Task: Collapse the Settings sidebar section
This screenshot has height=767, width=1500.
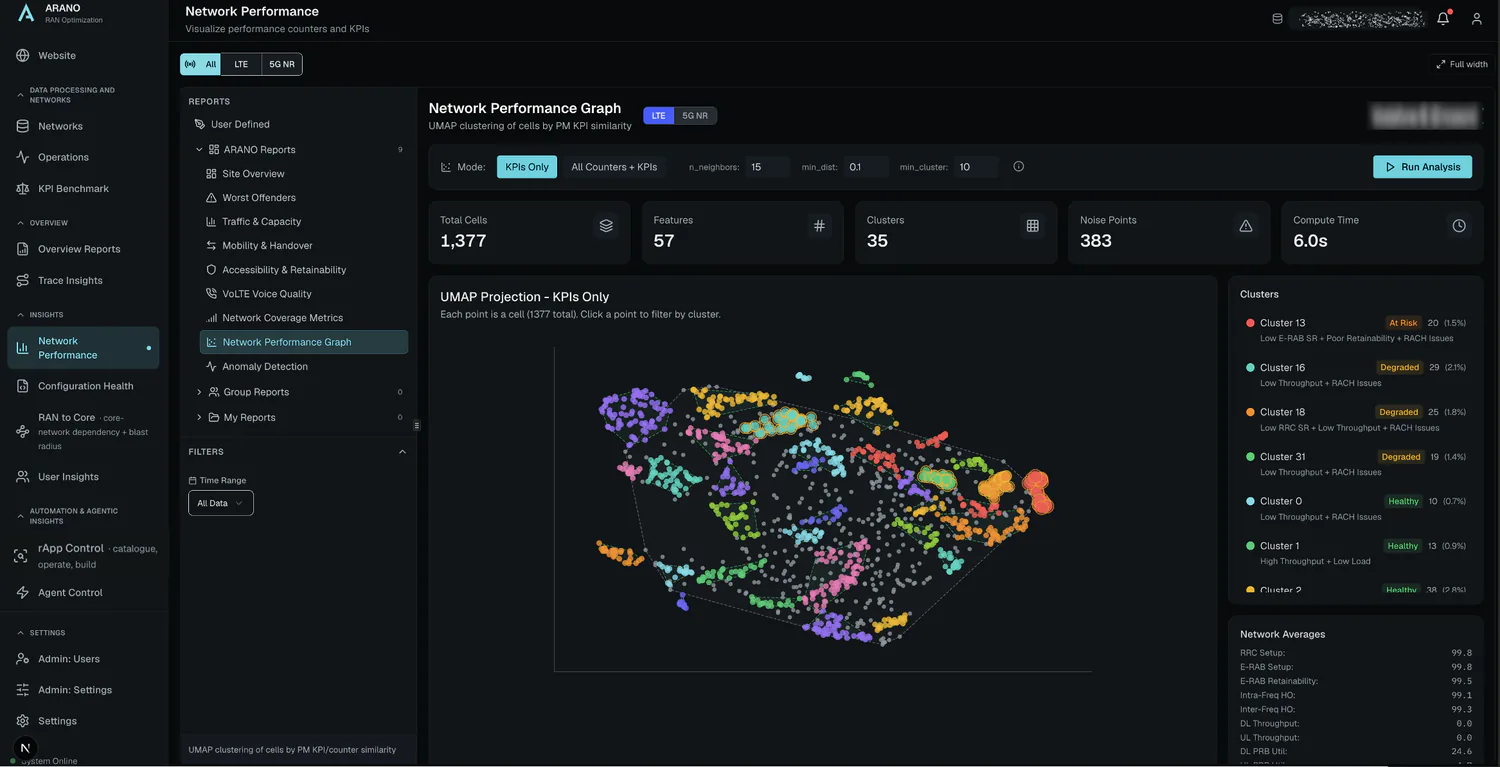Action: pos(22,633)
